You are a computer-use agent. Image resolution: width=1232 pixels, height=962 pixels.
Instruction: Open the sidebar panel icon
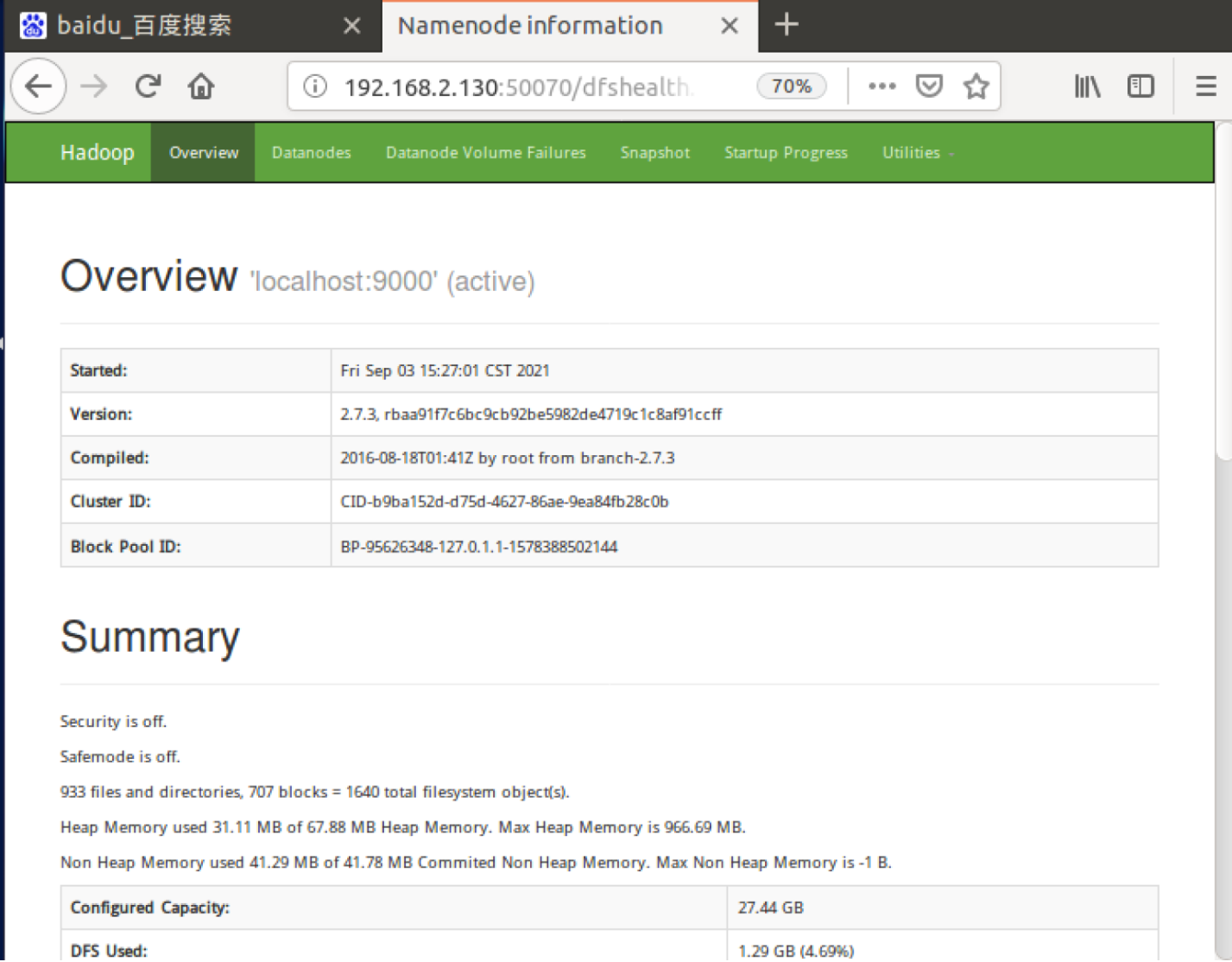coord(1140,85)
